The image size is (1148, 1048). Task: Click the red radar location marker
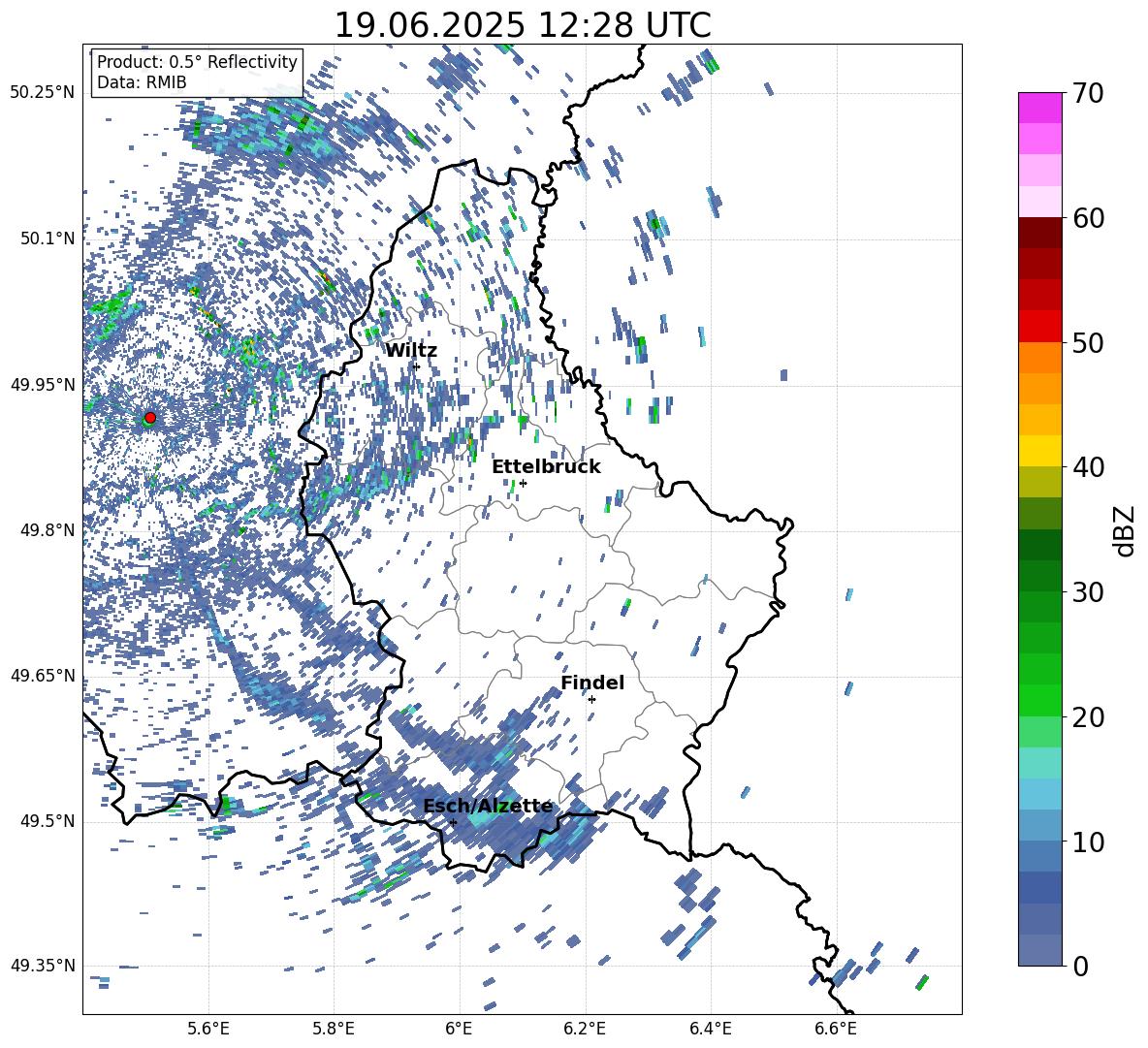pyautogui.click(x=150, y=417)
